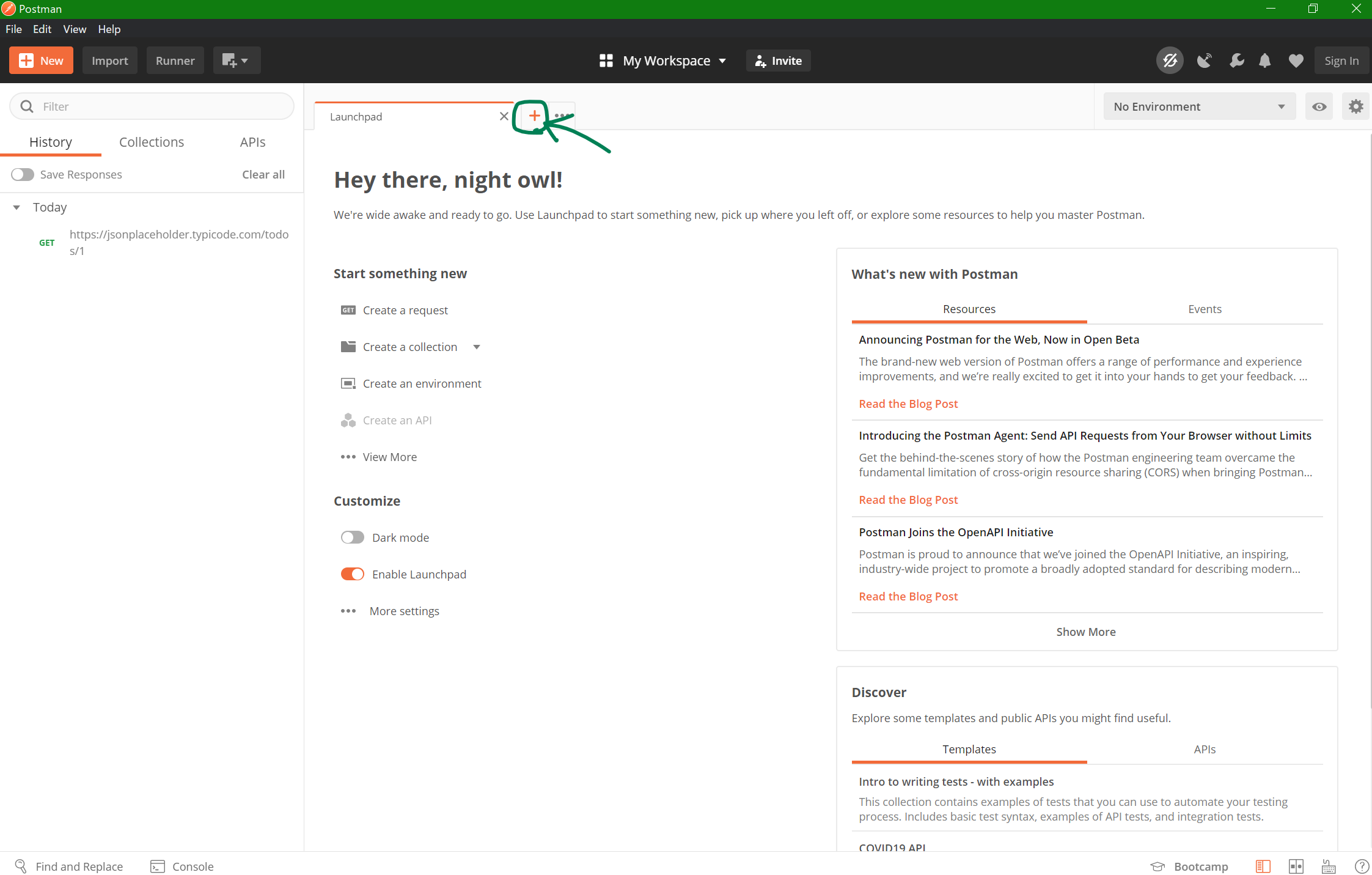Click first Read the Blog Post link

(908, 404)
